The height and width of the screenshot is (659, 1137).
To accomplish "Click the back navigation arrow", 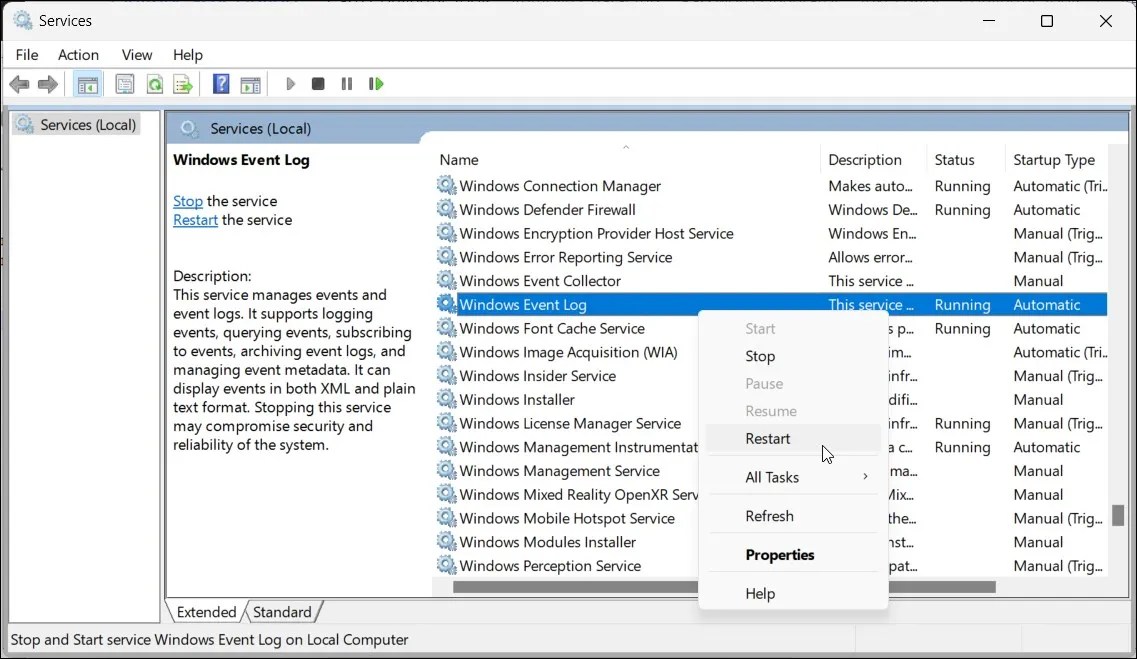I will coord(18,84).
